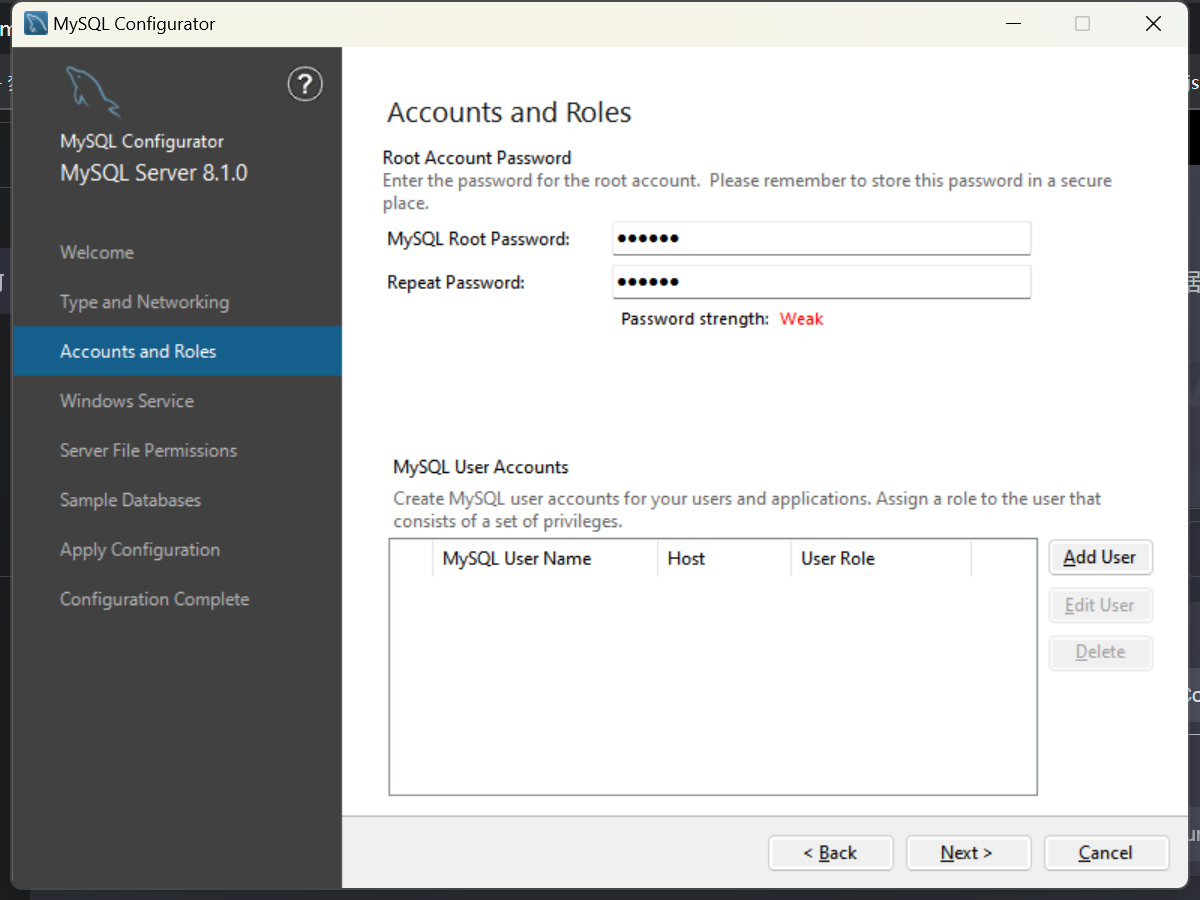This screenshot has height=900, width=1200.
Task: Go to the Welcome step
Action: pos(97,252)
